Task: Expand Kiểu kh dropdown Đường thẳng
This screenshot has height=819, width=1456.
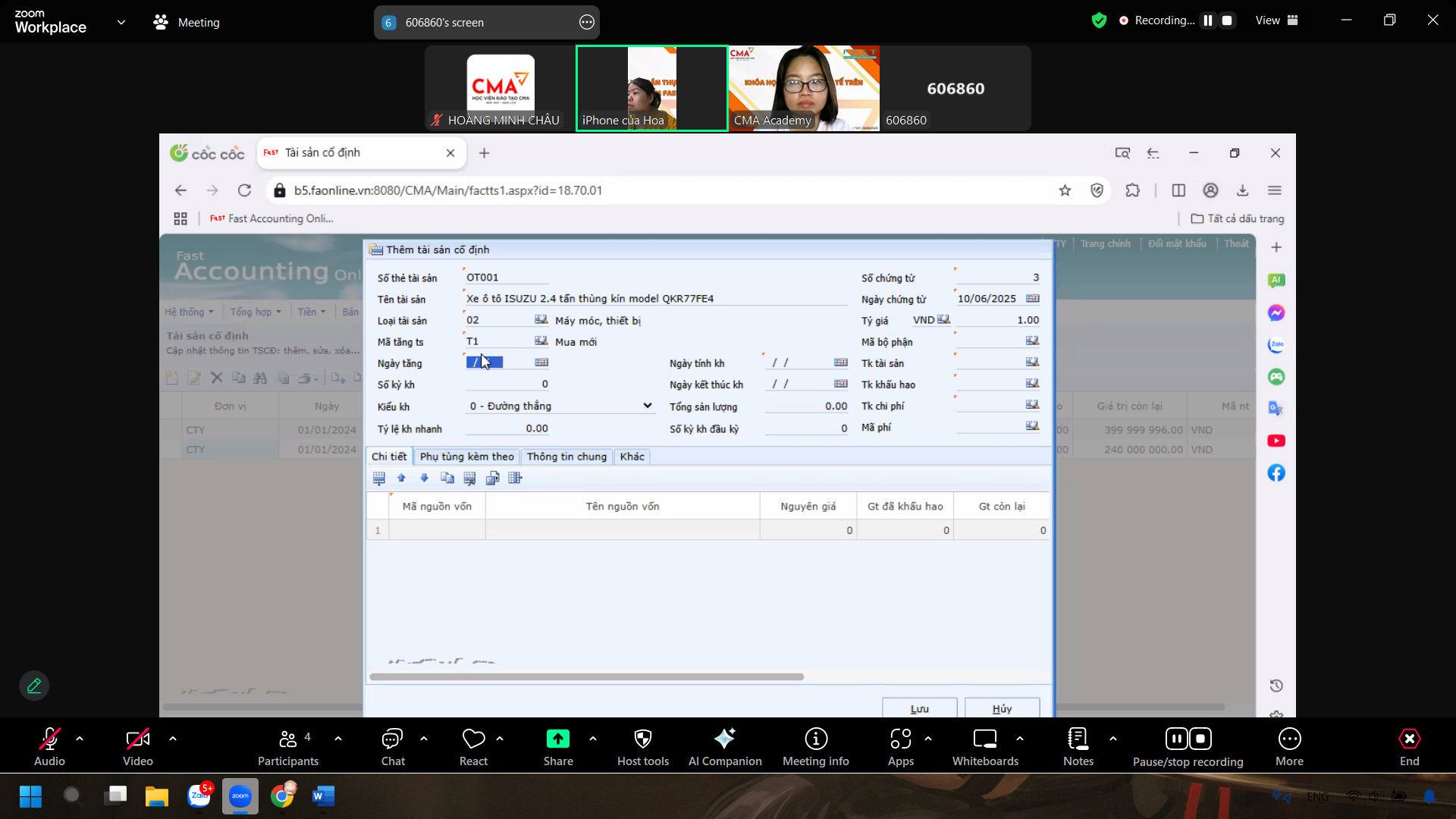Action: (647, 406)
